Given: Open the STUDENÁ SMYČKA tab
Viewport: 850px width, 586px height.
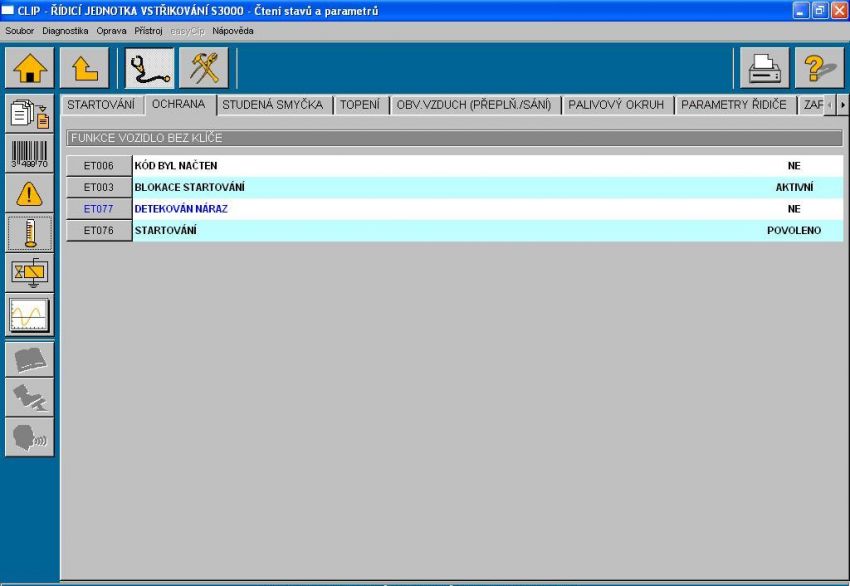Looking at the screenshot, I should click(x=272, y=105).
